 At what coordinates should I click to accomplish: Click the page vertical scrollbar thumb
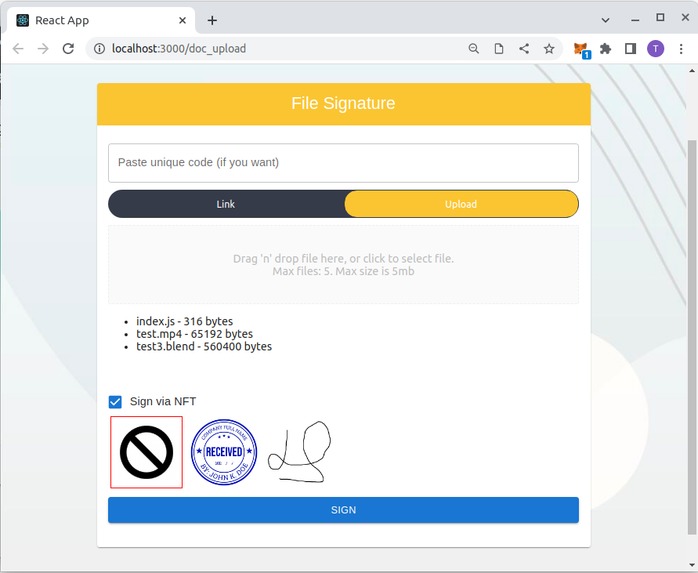point(692,337)
